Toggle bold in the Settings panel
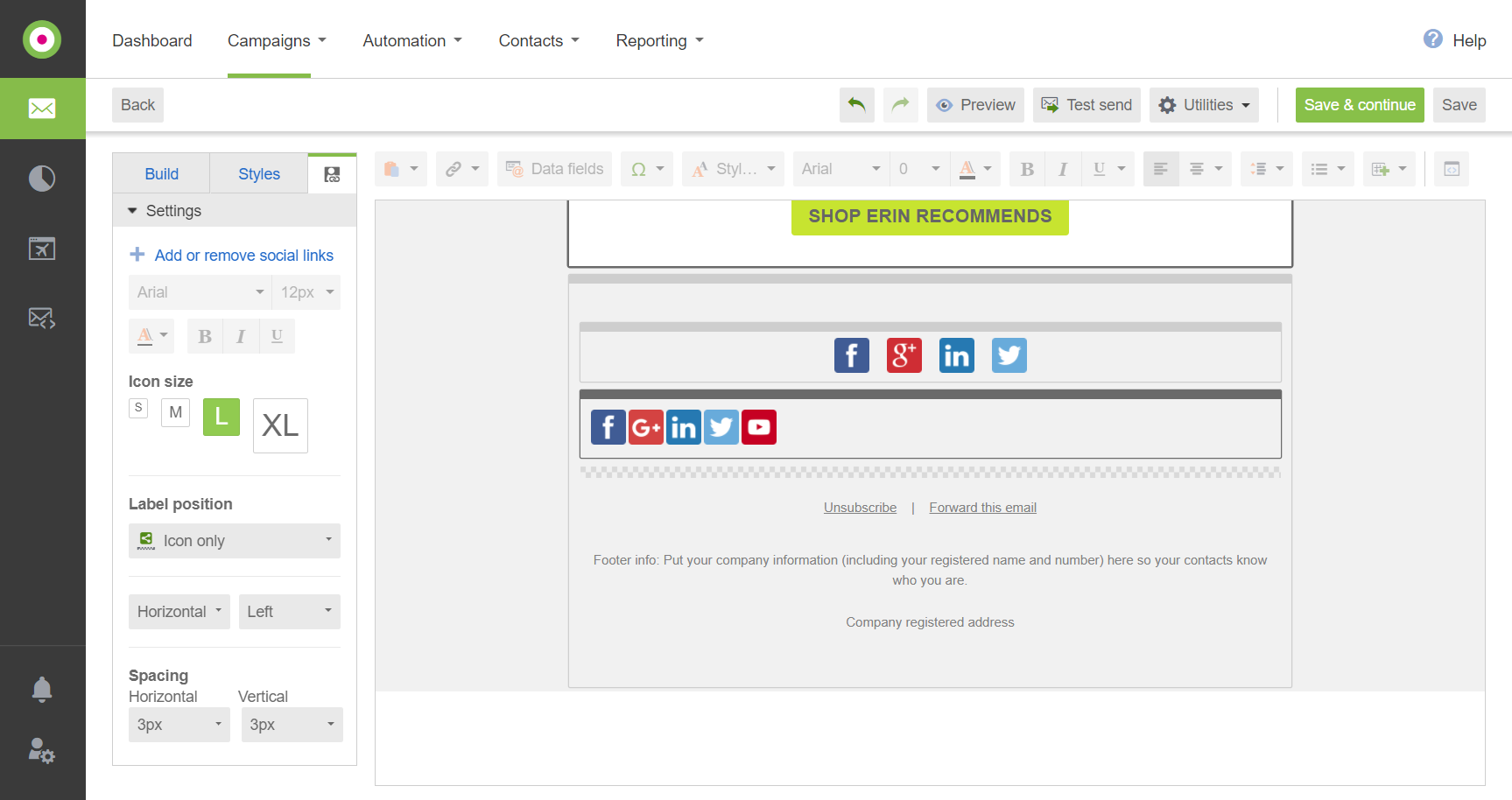This screenshot has height=800, width=1512. click(x=205, y=336)
